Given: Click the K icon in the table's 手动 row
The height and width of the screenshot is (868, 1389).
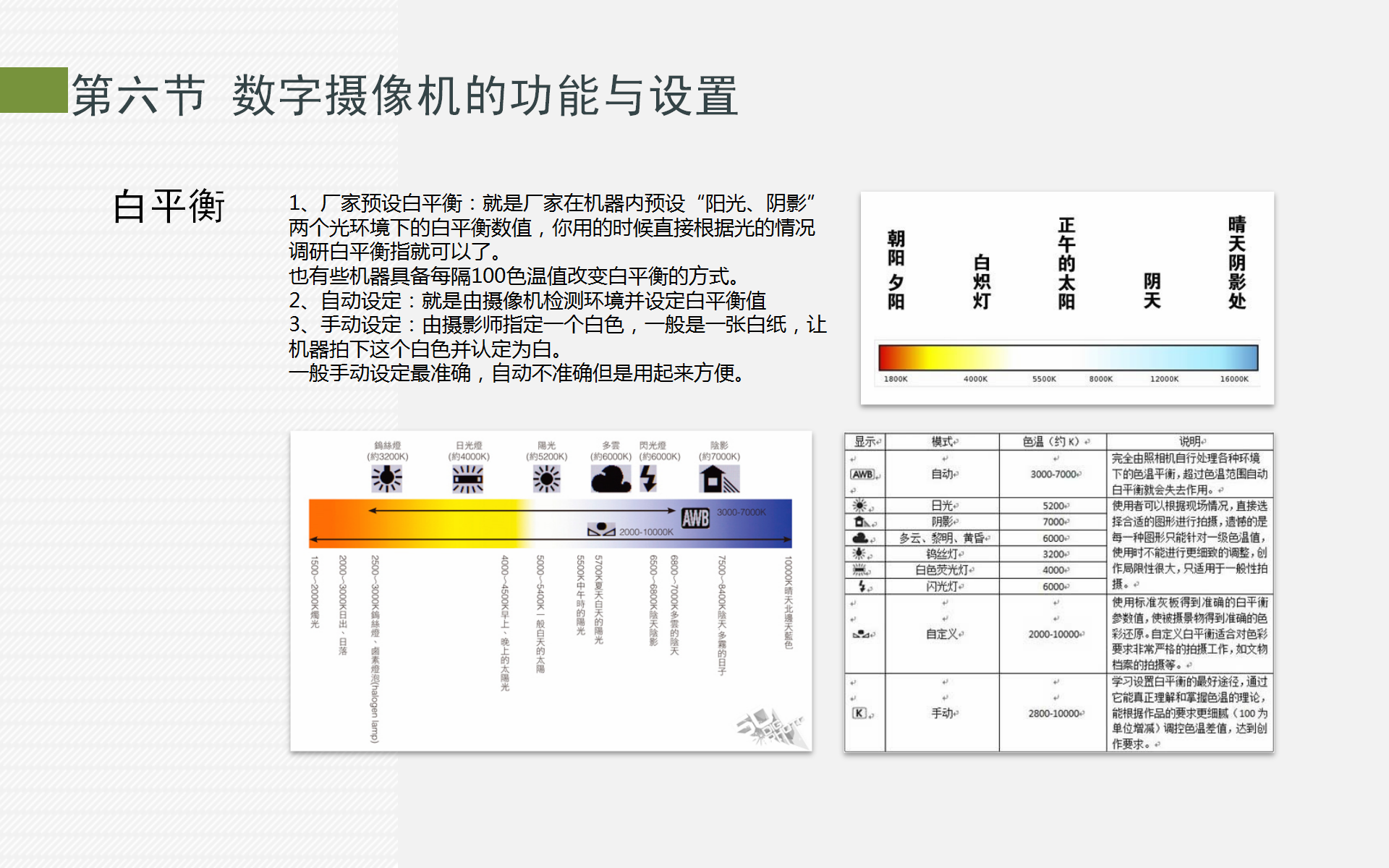Looking at the screenshot, I should coord(859,713).
